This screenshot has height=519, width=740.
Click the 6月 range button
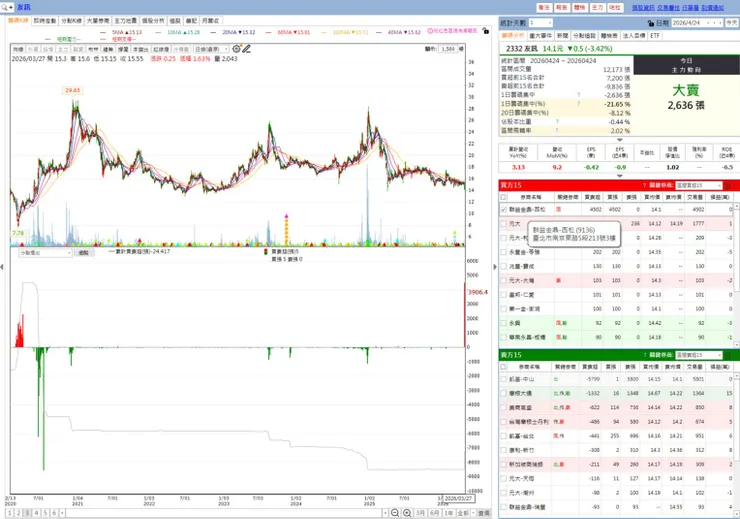tap(435, 513)
